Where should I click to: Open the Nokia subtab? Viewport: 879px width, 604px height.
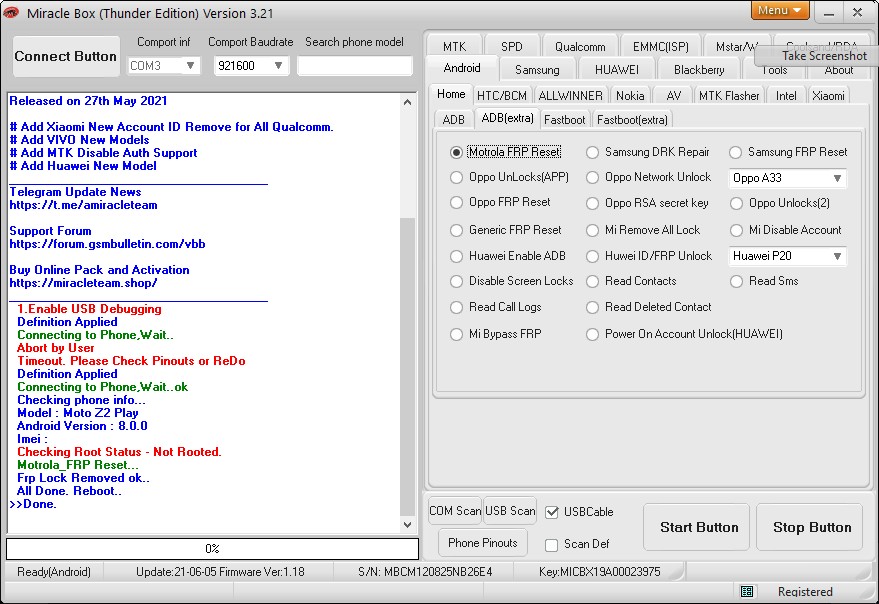[630, 95]
